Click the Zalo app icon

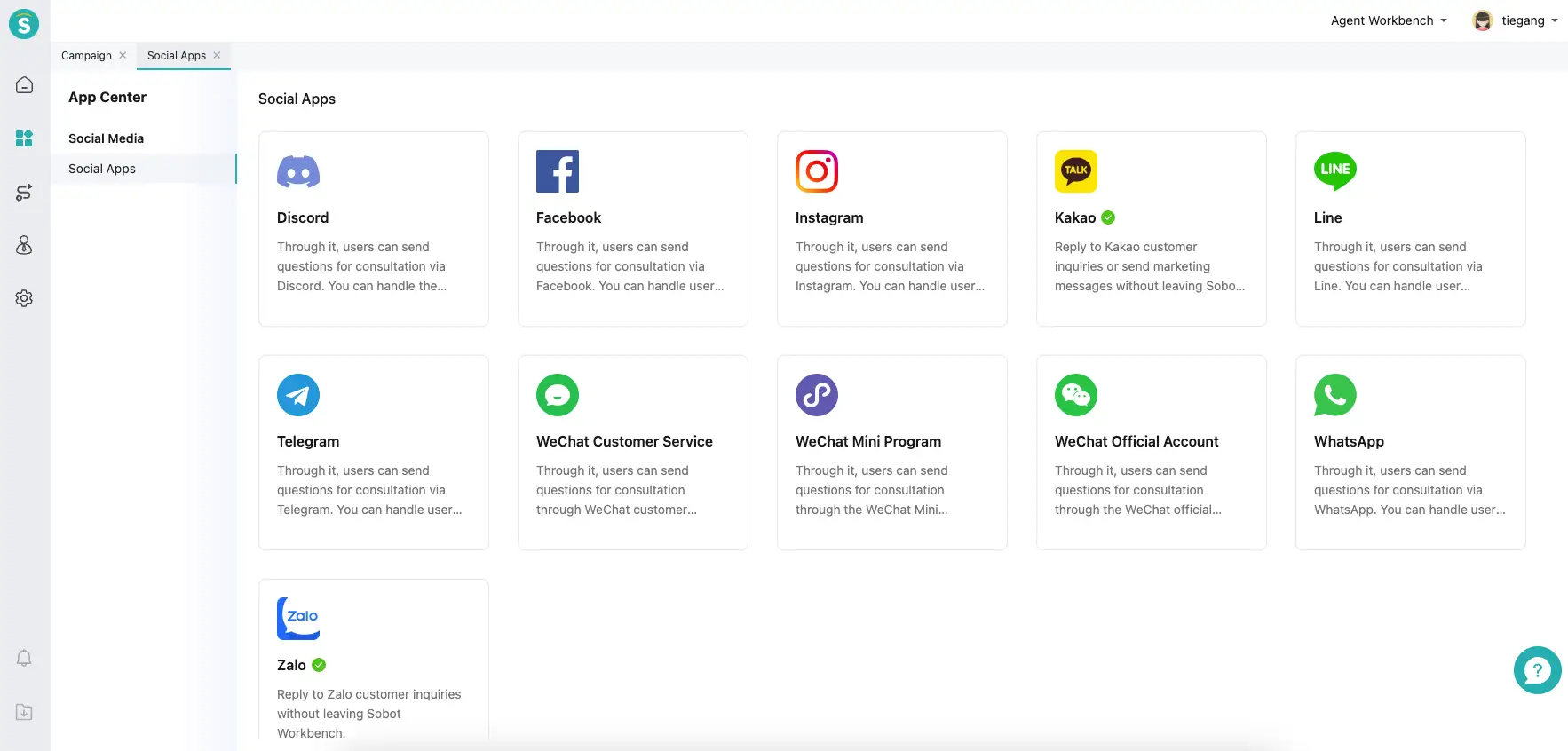point(298,619)
